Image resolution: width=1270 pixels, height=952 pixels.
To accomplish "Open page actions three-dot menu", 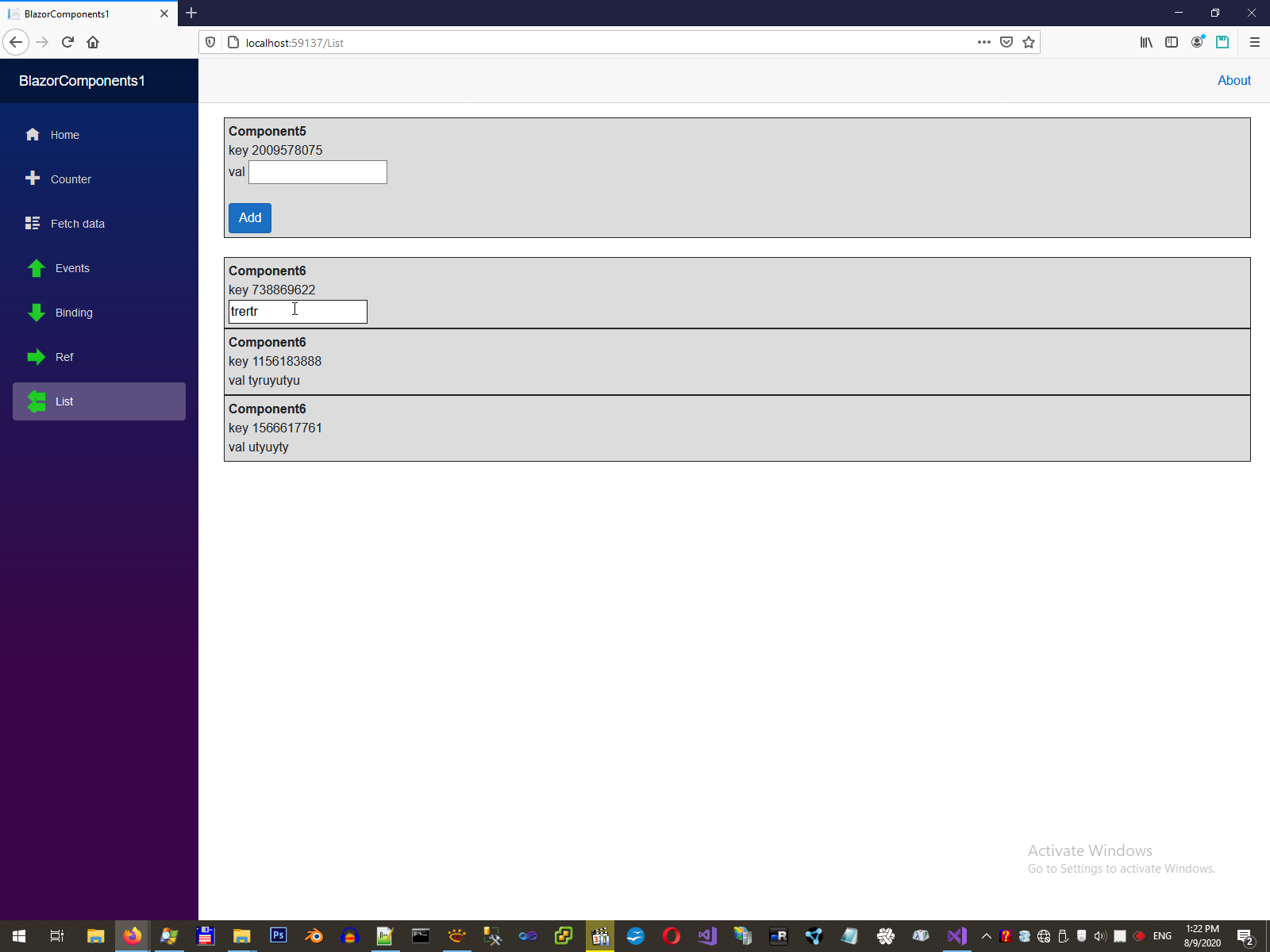I will pyautogui.click(x=984, y=42).
